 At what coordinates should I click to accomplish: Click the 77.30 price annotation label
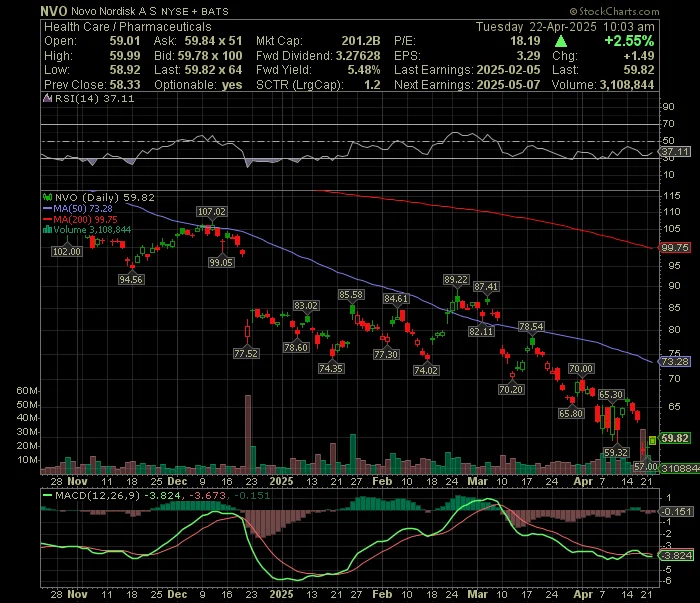pos(386,355)
